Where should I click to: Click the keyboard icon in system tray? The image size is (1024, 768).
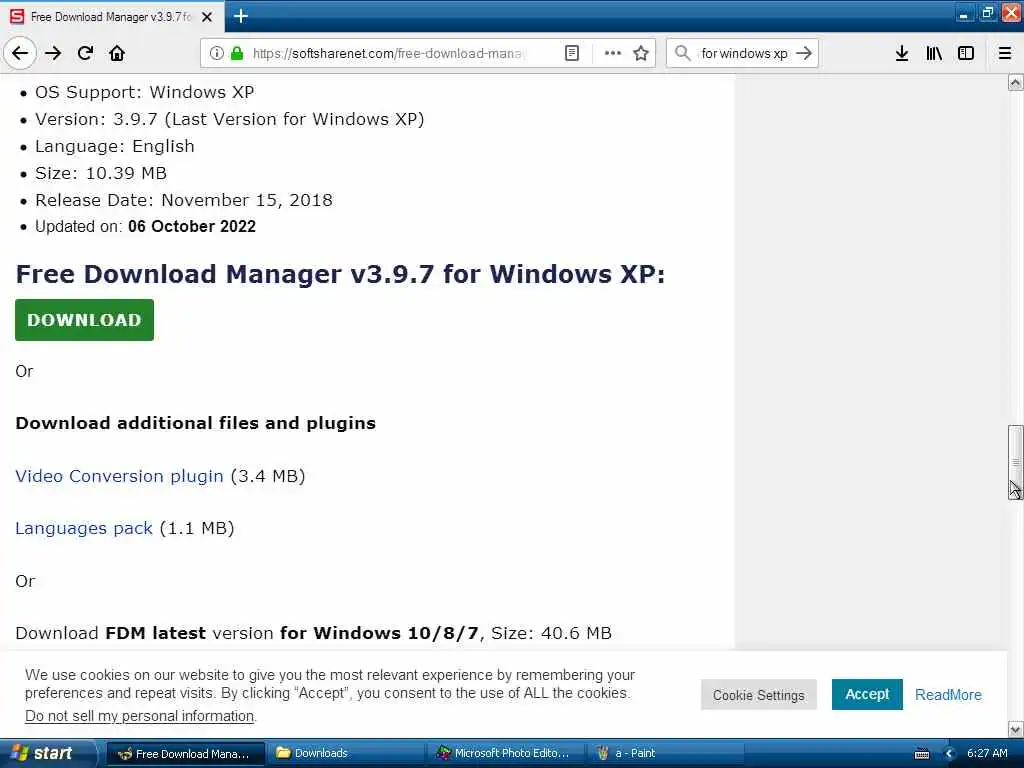click(922, 754)
